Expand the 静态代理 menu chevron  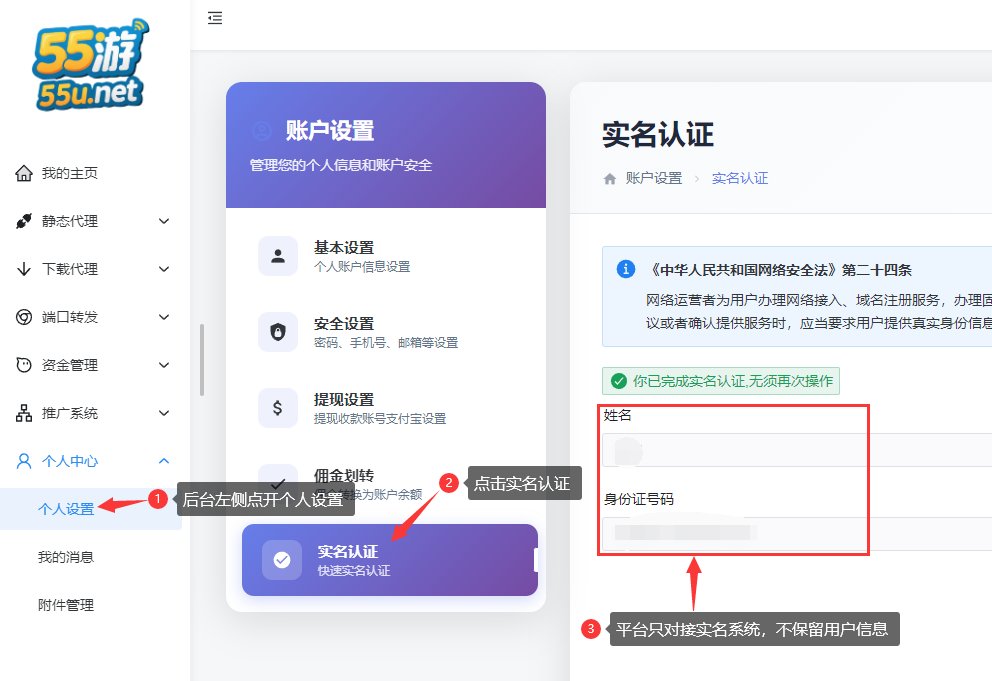coord(163,221)
